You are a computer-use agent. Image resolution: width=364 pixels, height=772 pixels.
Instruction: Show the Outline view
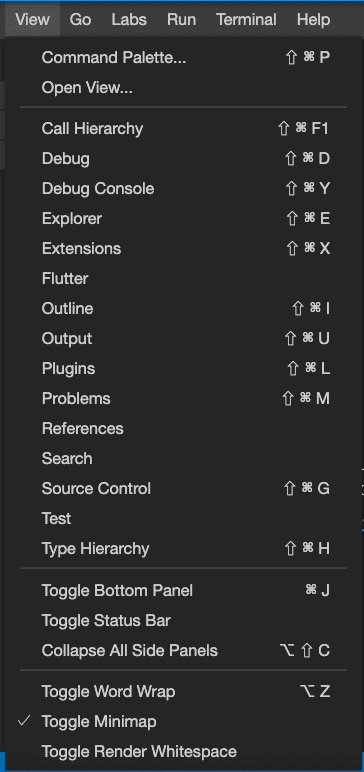pyautogui.click(x=183, y=309)
